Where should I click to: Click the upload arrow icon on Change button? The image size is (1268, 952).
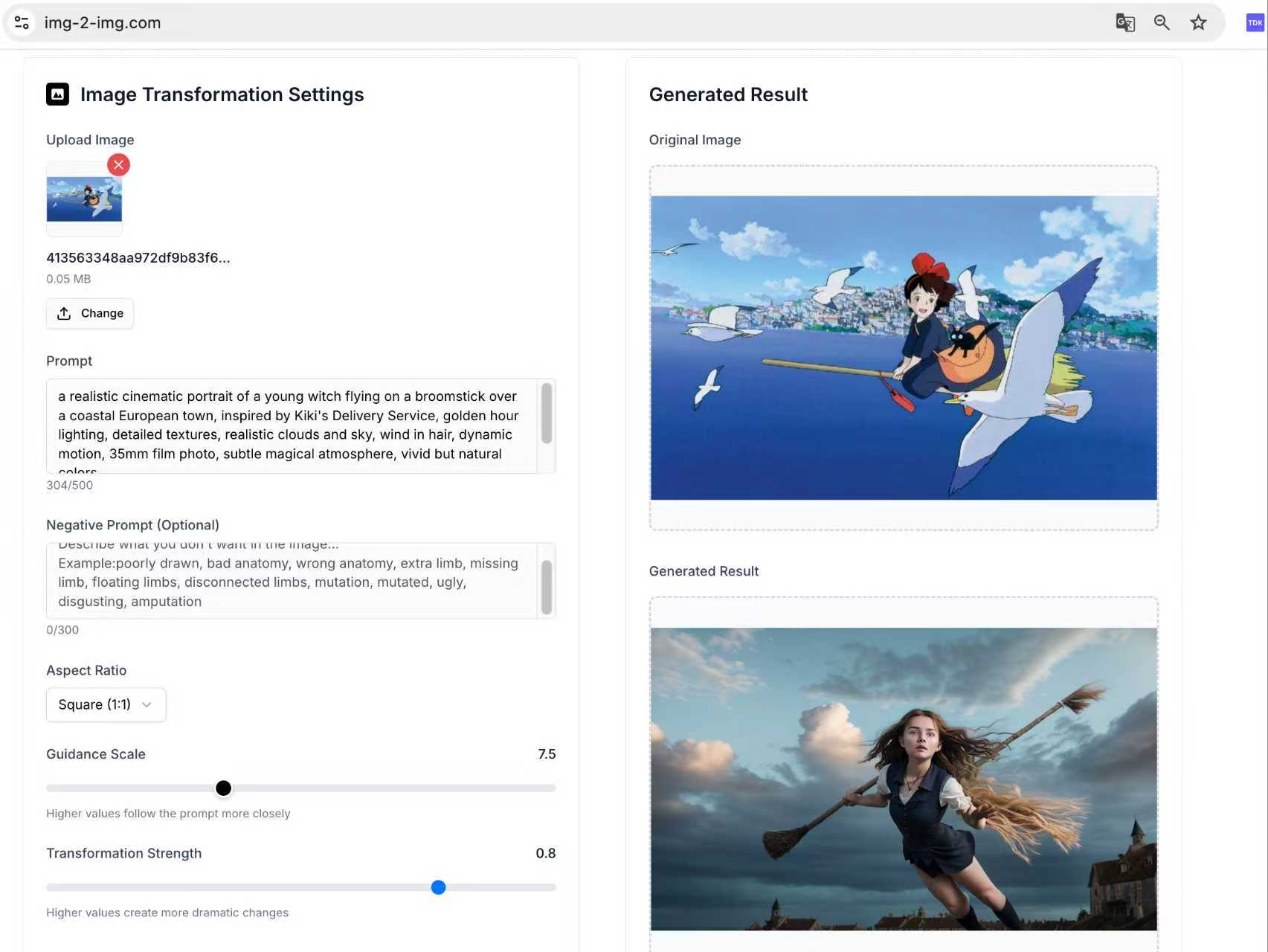[64, 314]
